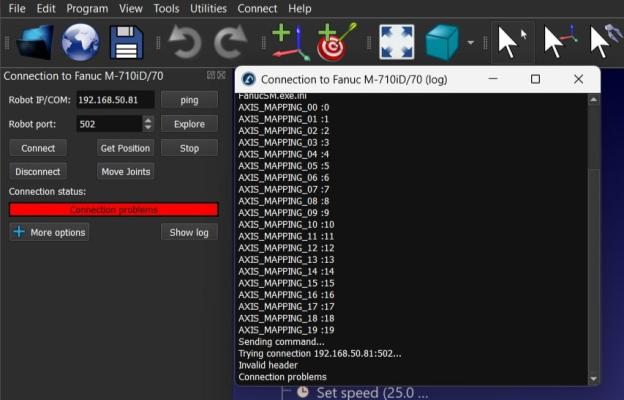Open the online library globe icon

[x=80, y=42]
